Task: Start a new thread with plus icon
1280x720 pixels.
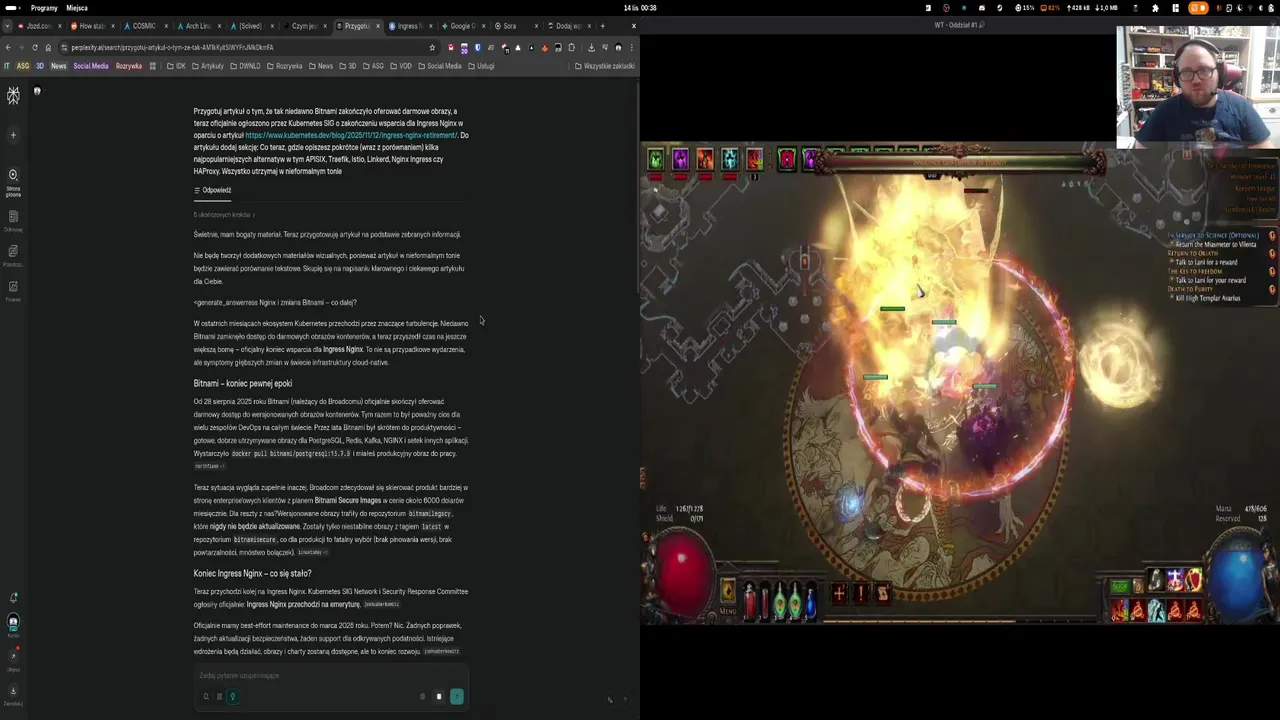Action: (x=13, y=135)
